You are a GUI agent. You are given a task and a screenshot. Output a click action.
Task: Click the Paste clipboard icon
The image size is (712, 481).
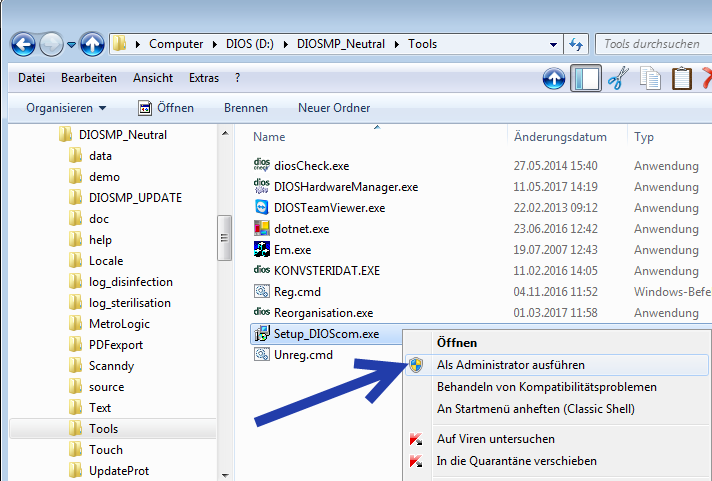coord(682,78)
